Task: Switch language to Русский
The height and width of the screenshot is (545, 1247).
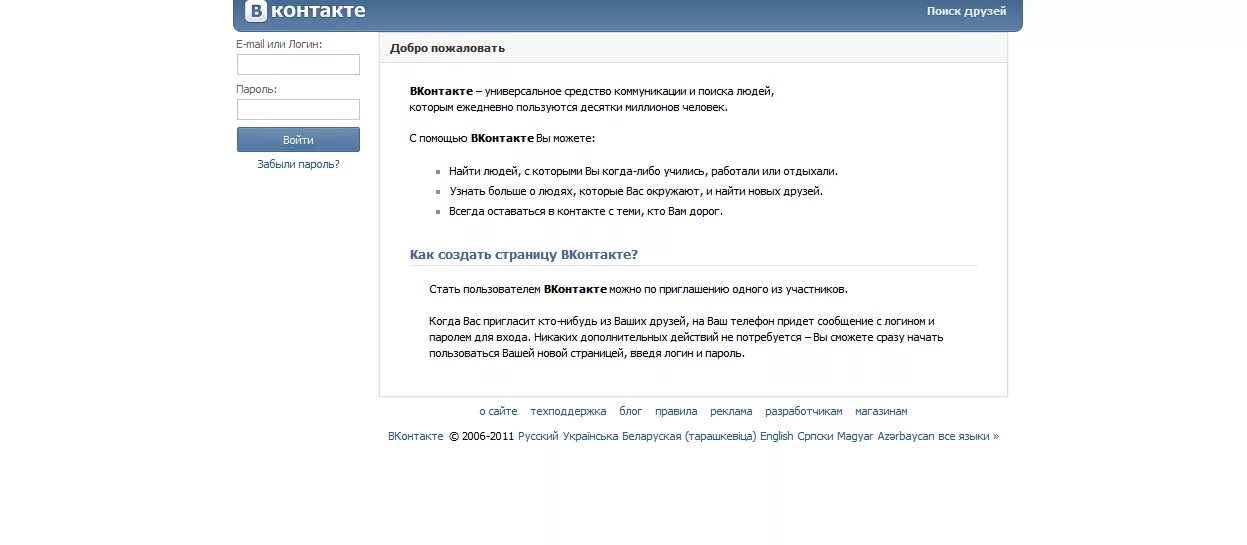Action: (x=538, y=436)
